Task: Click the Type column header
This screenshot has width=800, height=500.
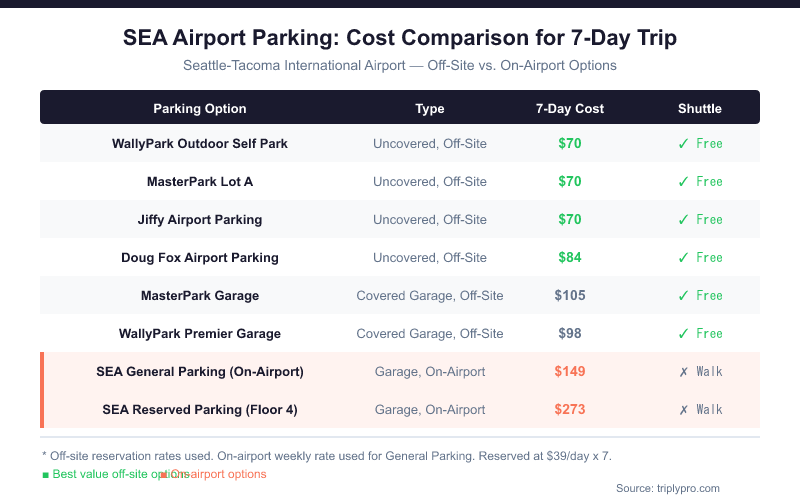Action: [x=430, y=109]
